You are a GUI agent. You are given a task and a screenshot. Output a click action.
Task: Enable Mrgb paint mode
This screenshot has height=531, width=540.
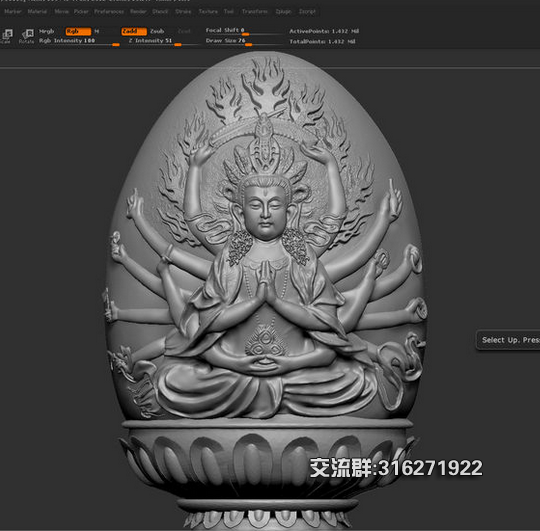point(46,31)
